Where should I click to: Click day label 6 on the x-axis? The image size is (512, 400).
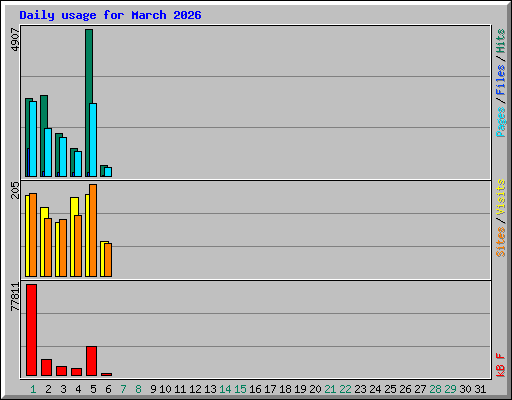[108, 389]
